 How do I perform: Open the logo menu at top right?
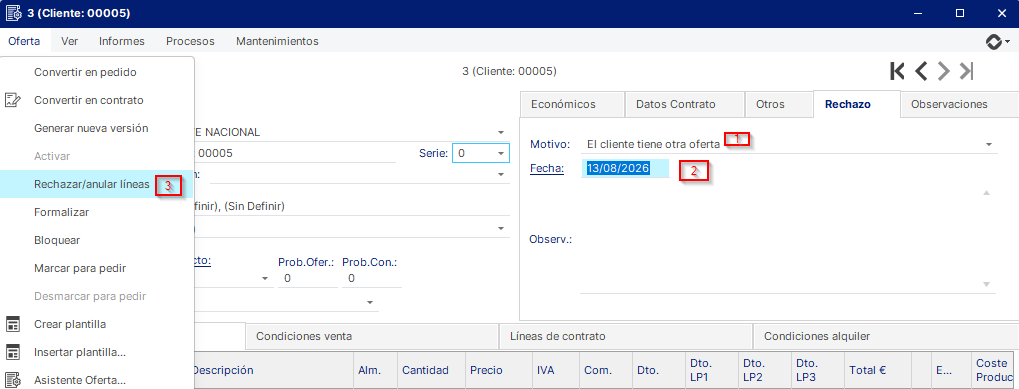coord(998,42)
